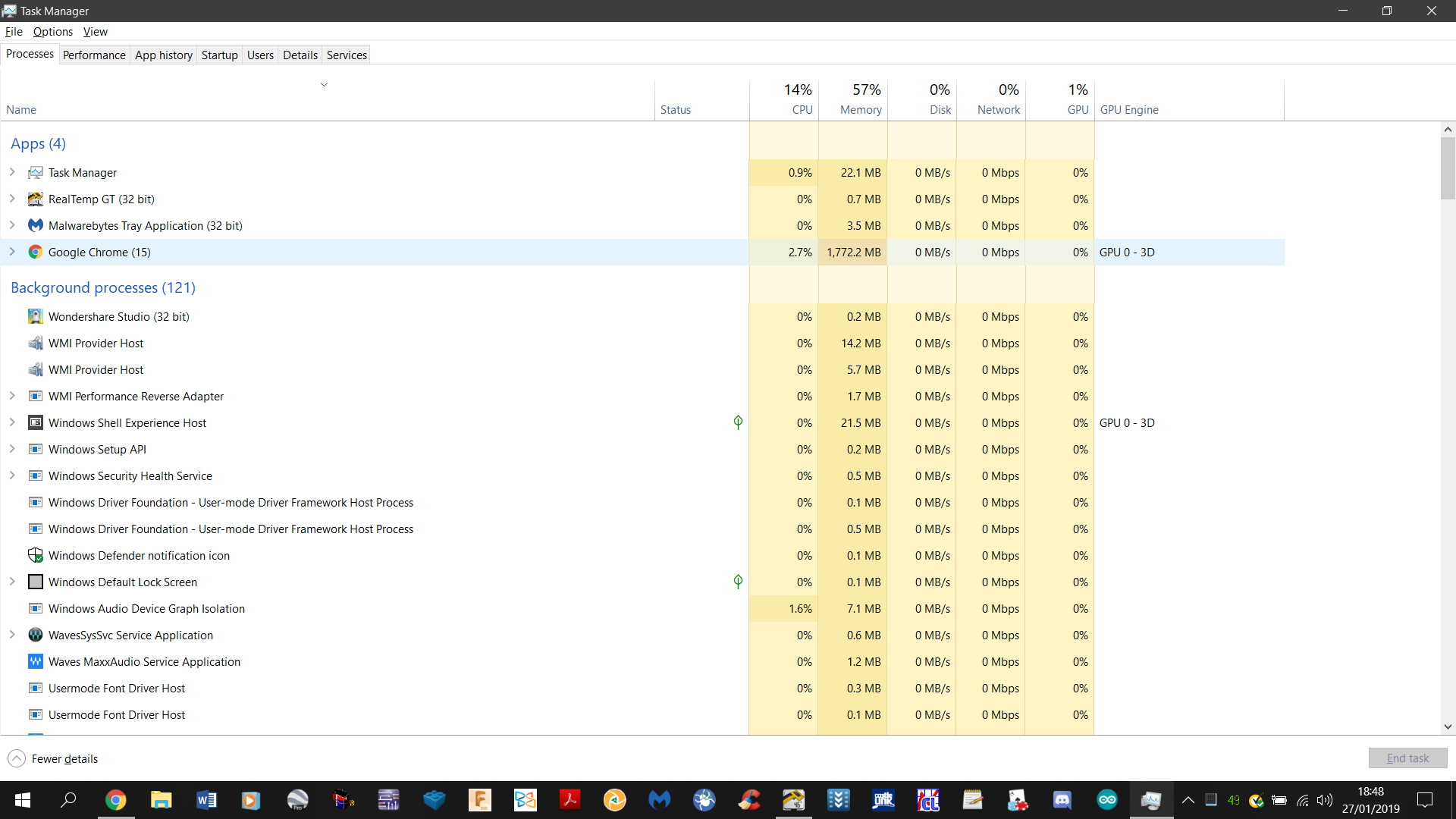The image size is (1456, 819).
Task: Open the File menu
Action: tap(14, 32)
